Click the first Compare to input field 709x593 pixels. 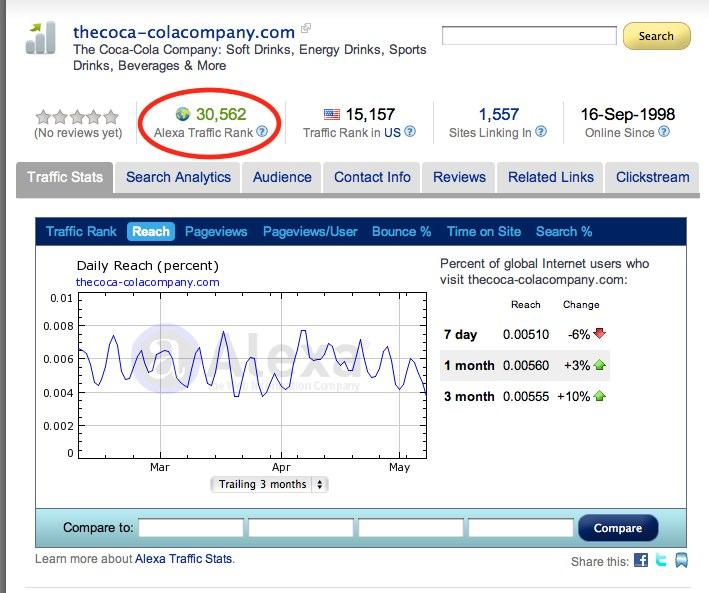[191, 528]
